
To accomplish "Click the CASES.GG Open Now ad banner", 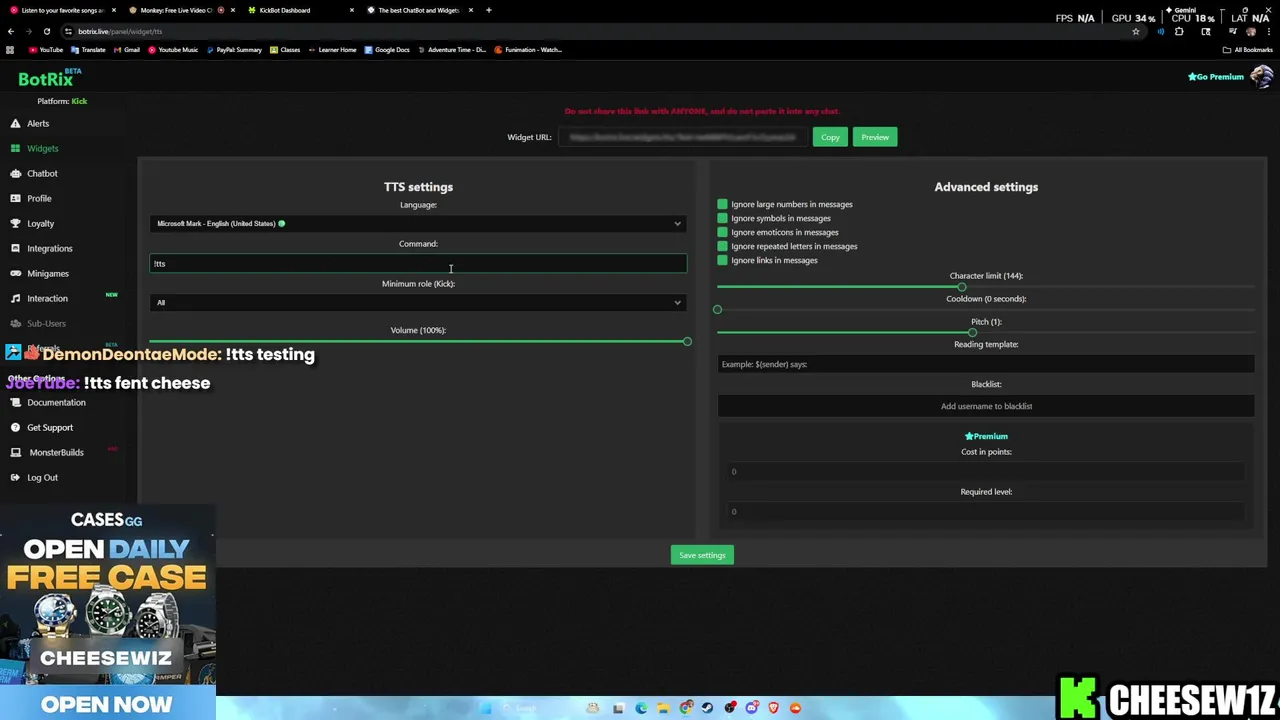I will (107, 612).
